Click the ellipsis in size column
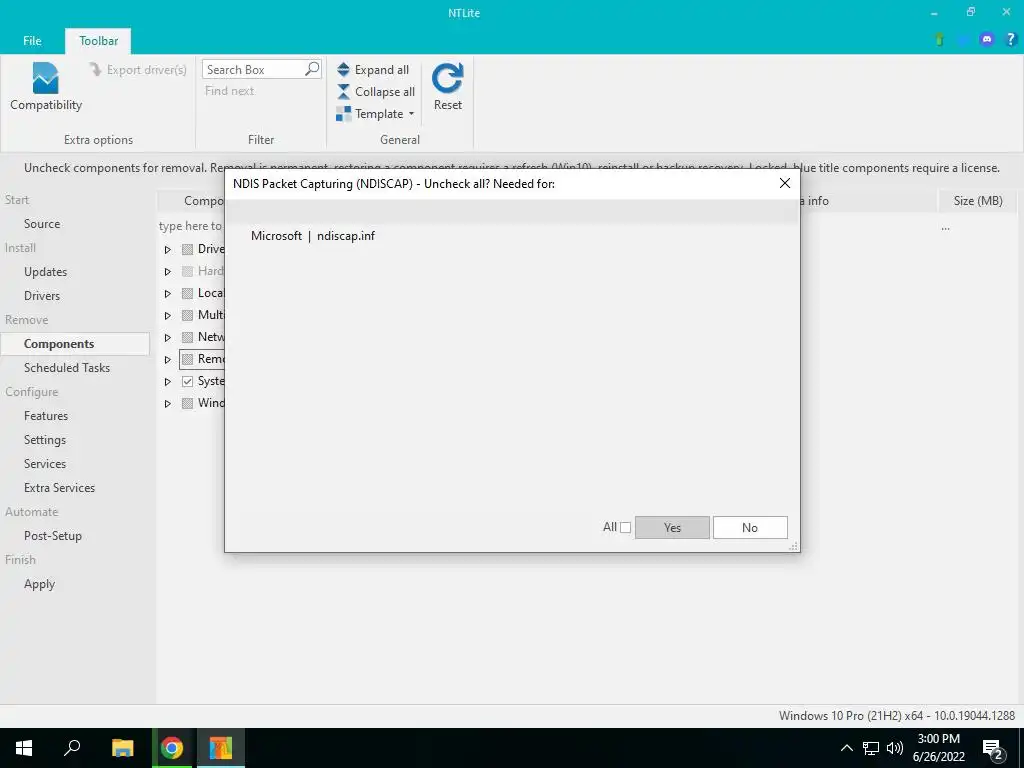 pos(945,229)
